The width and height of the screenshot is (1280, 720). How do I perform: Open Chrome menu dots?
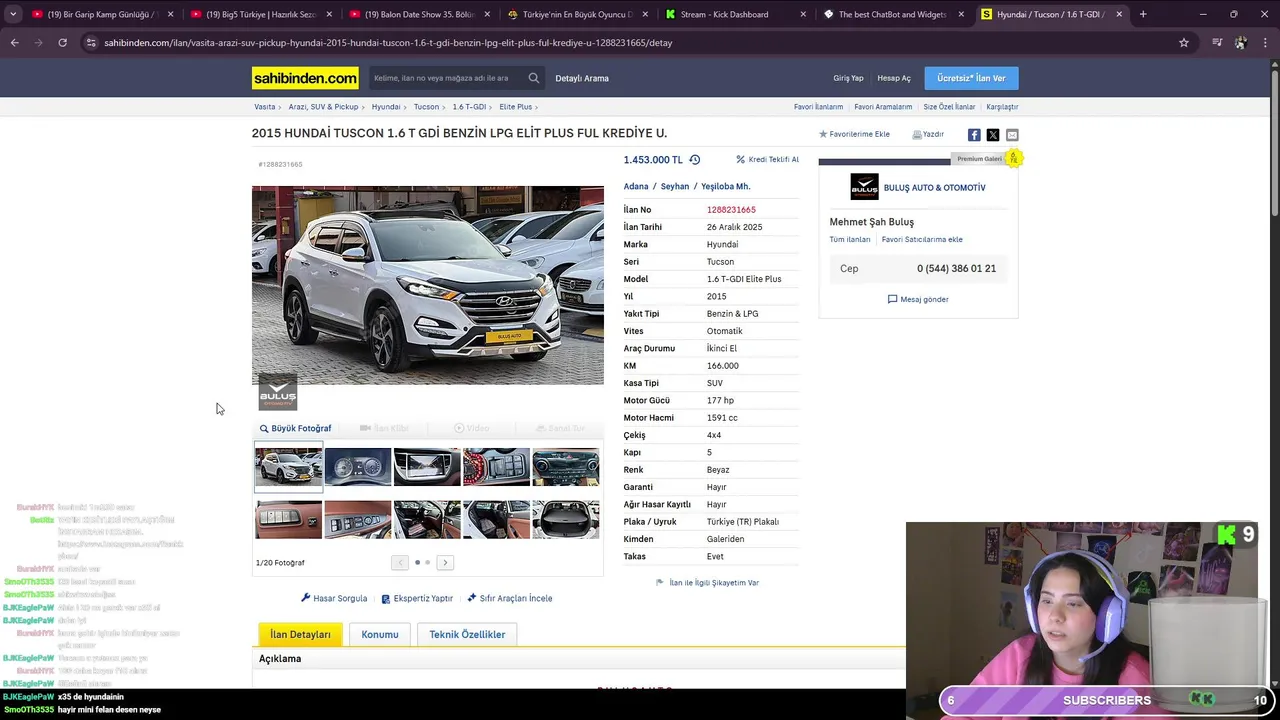pyautogui.click(x=1265, y=43)
